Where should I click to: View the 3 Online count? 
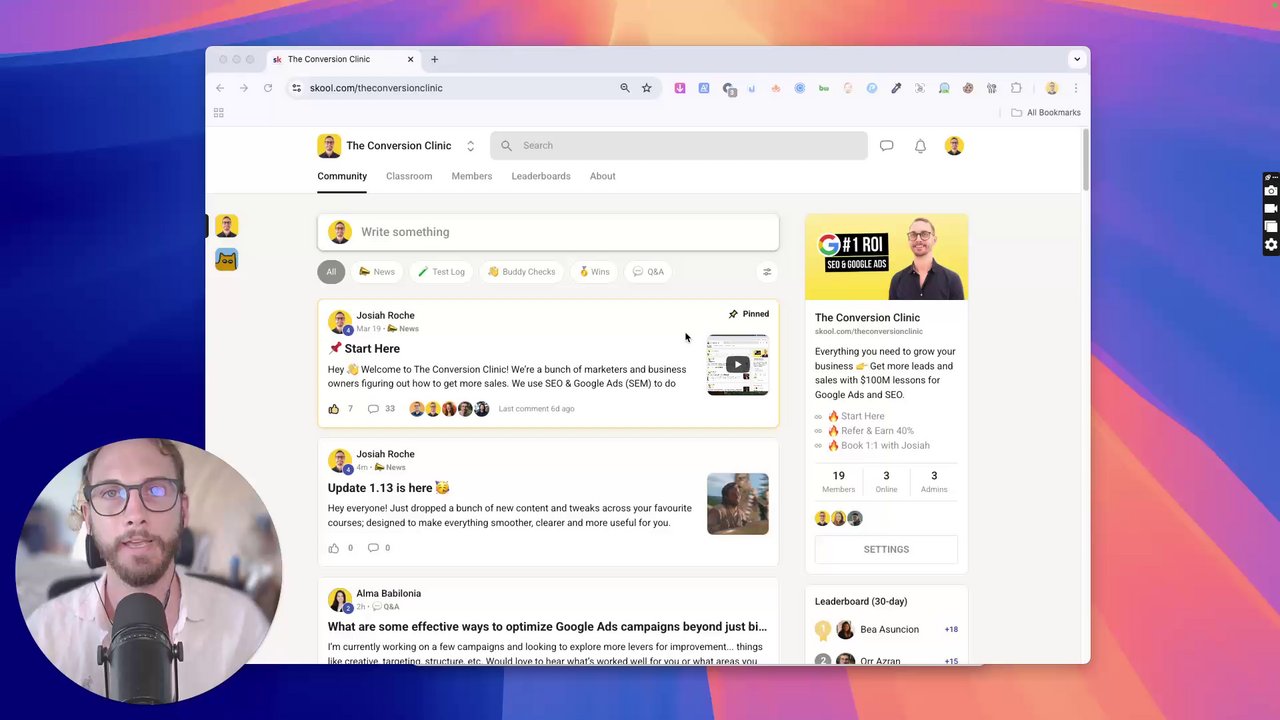point(886,482)
